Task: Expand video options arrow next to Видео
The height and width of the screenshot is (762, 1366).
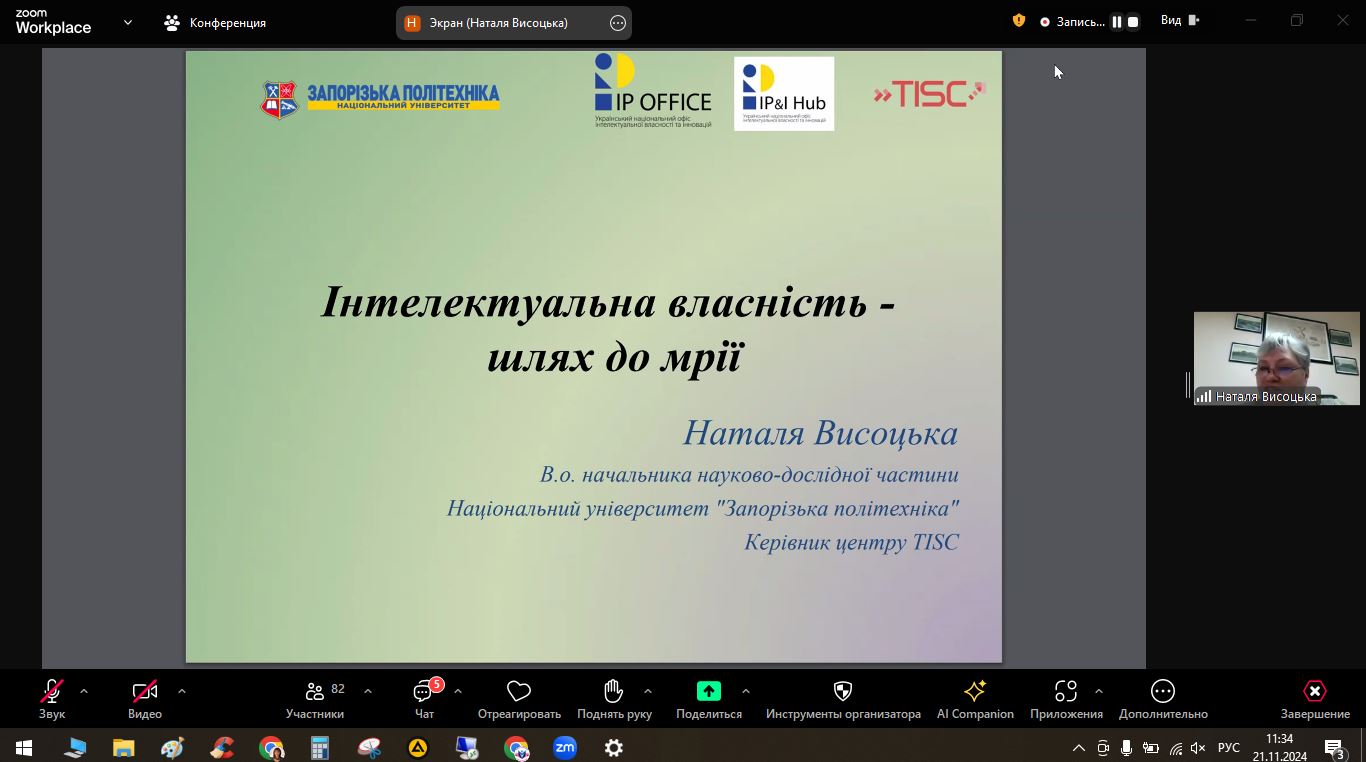Action: click(x=182, y=691)
